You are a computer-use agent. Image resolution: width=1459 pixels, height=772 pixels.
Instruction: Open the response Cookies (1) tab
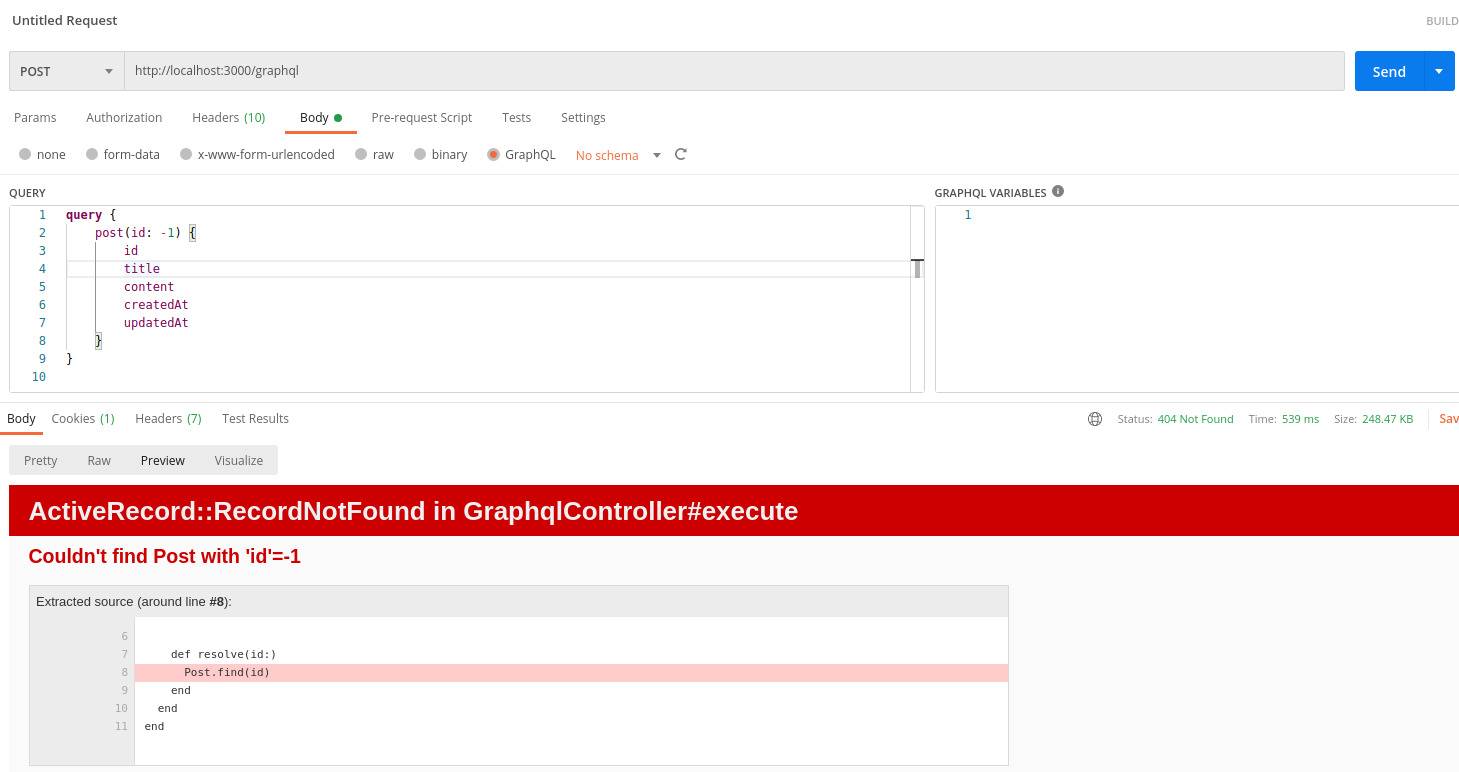coord(83,419)
